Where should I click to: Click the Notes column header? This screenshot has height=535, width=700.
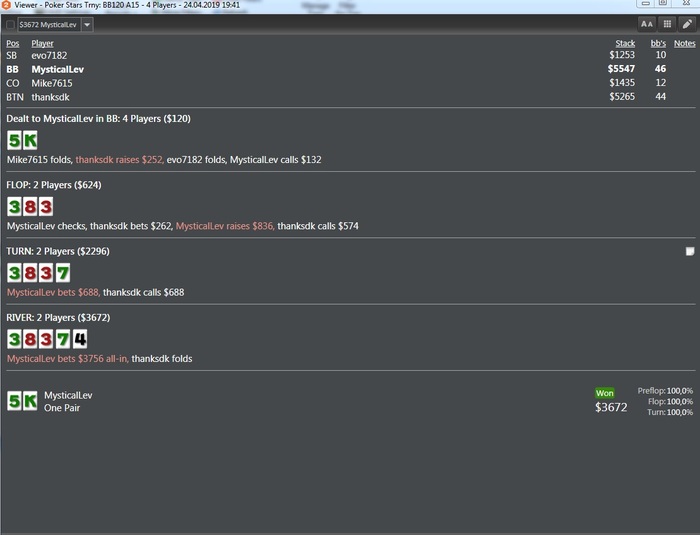[684, 43]
